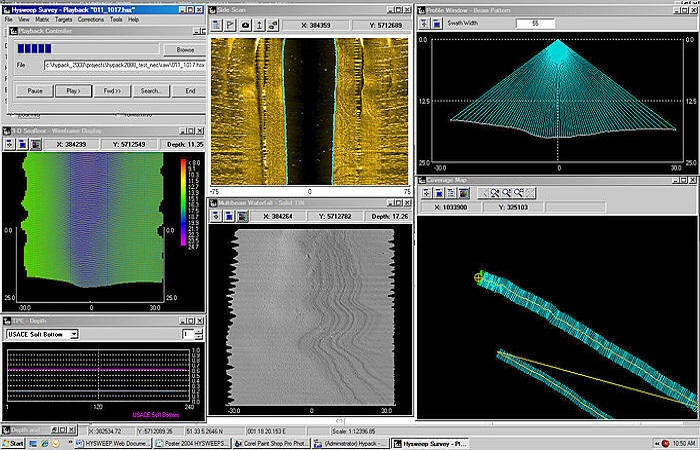Image resolution: width=700 pixels, height=450 pixels.
Task: Click color palette icon in Coverage Map toolbar
Action: (x=464, y=193)
